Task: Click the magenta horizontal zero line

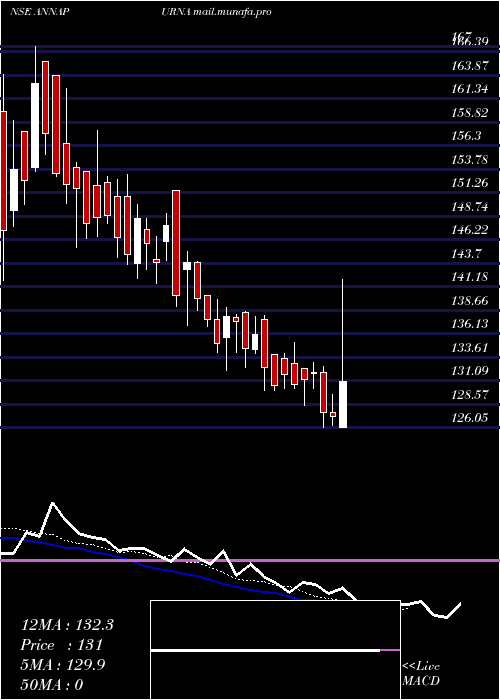Action: pyautogui.click(x=250, y=560)
